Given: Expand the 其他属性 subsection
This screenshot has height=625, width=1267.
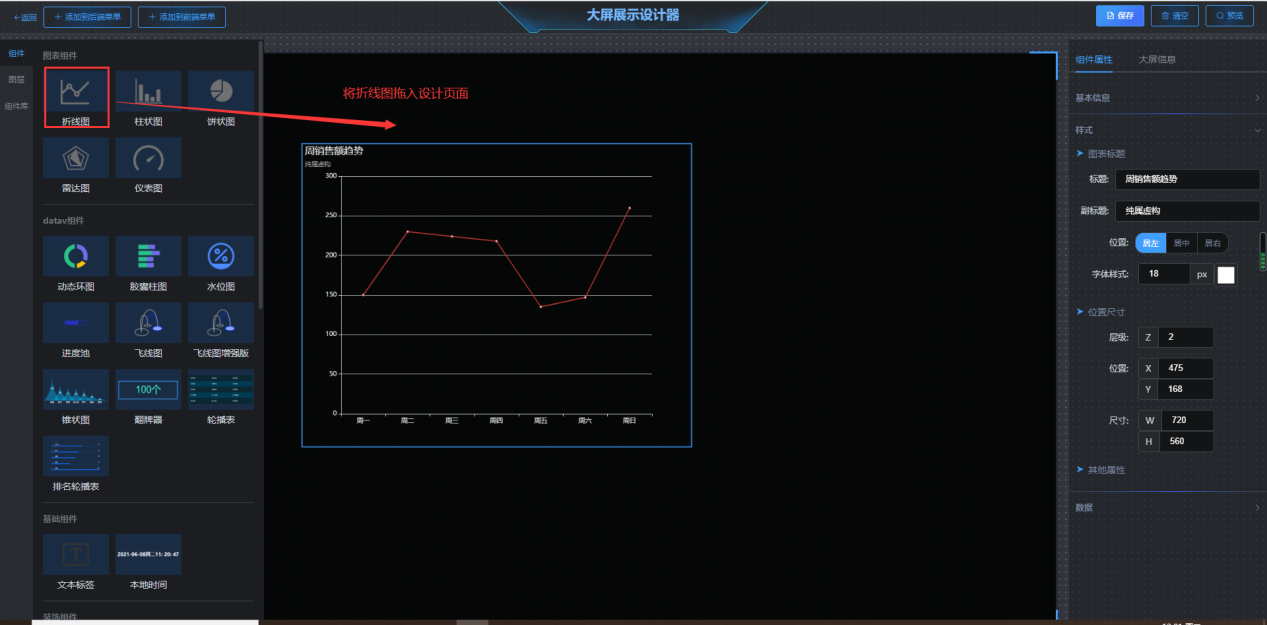Looking at the screenshot, I should click(1100, 470).
